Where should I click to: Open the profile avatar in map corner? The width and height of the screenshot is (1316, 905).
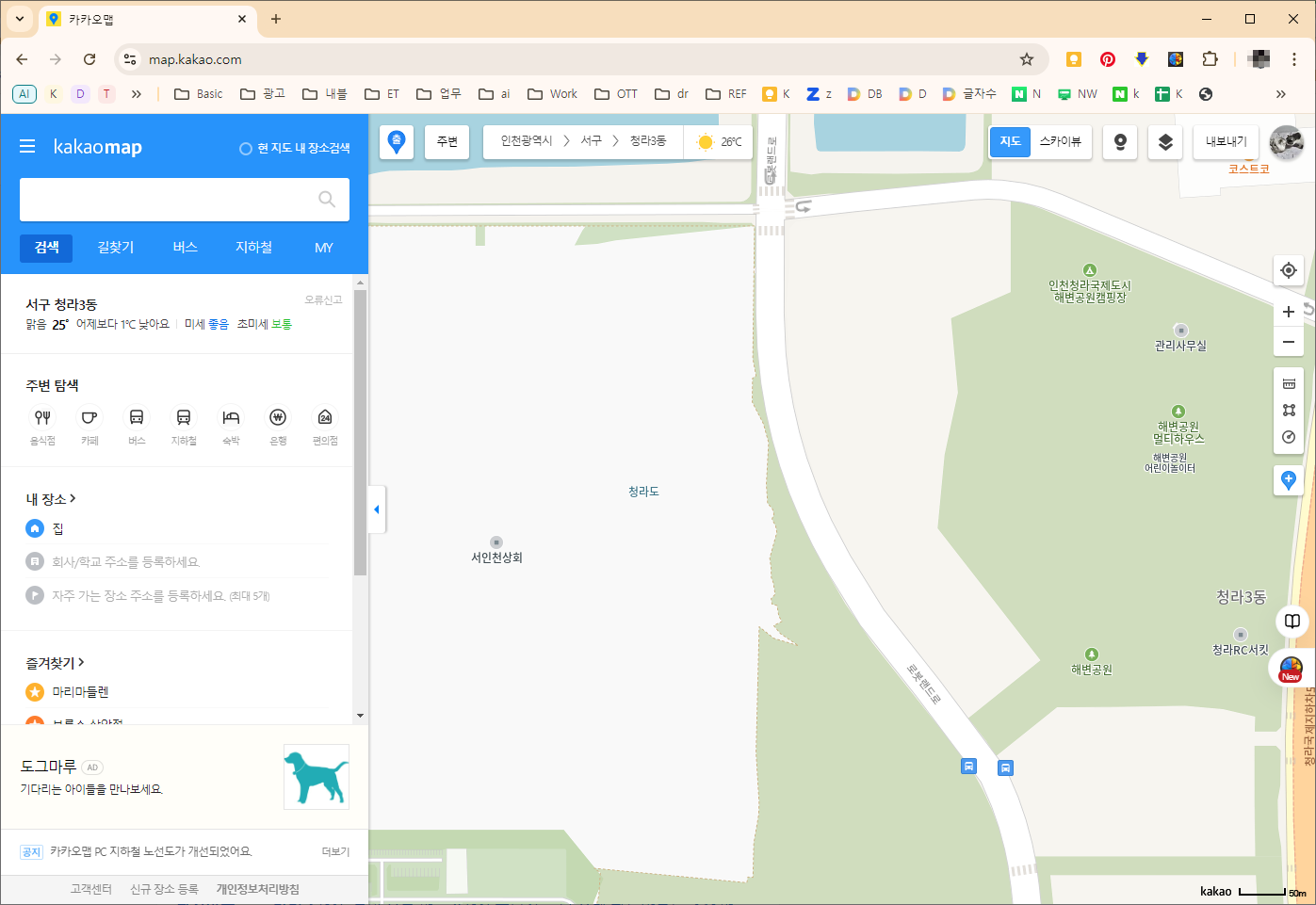pos(1287,142)
